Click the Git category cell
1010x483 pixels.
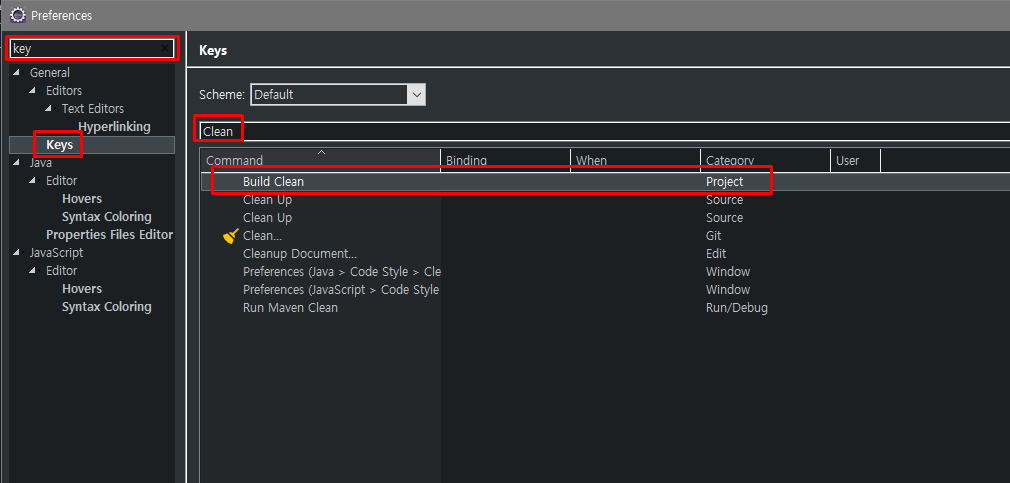pyautogui.click(x=714, y=236)
